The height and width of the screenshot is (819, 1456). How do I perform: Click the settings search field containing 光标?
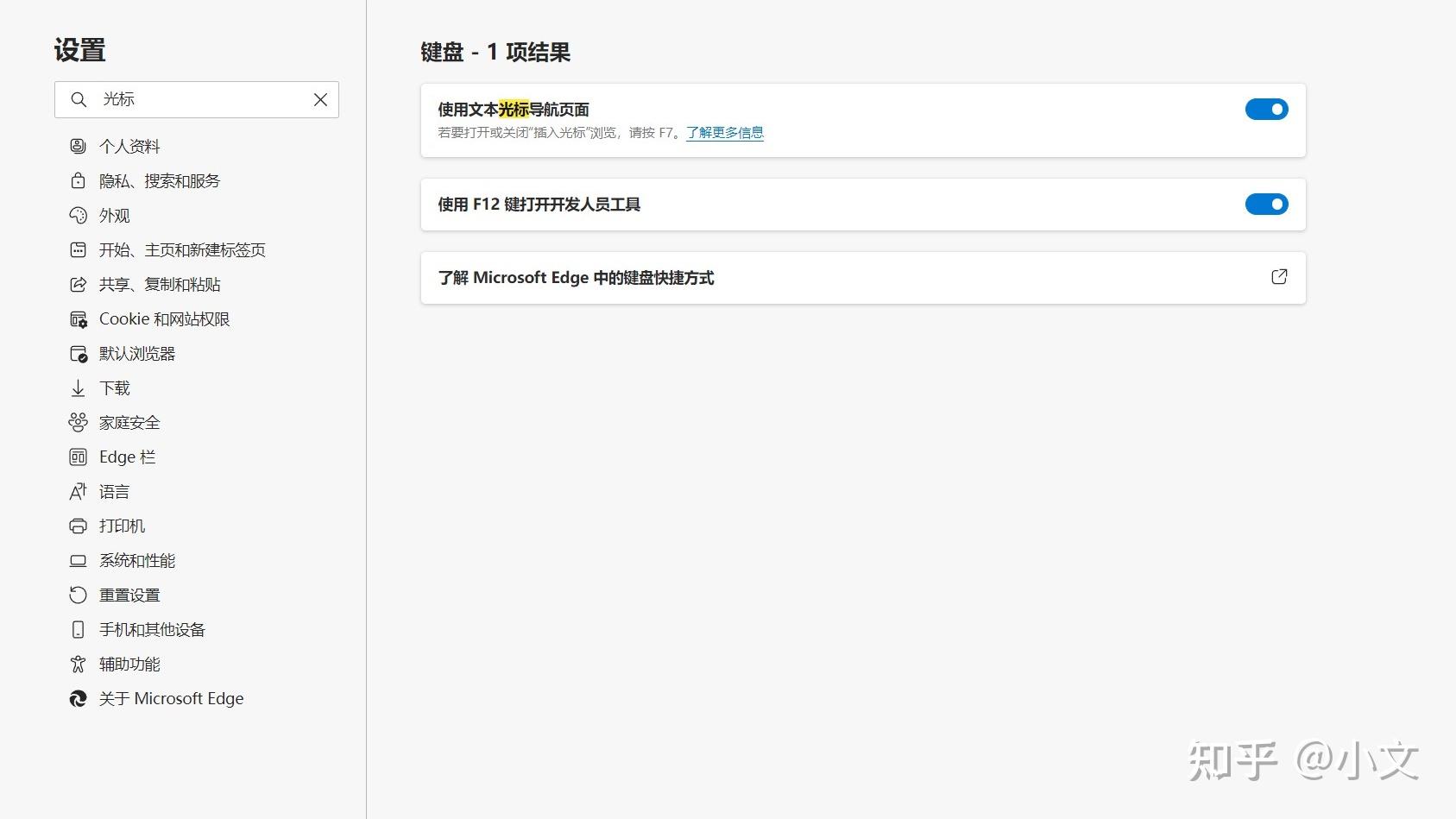pos(197,99)
